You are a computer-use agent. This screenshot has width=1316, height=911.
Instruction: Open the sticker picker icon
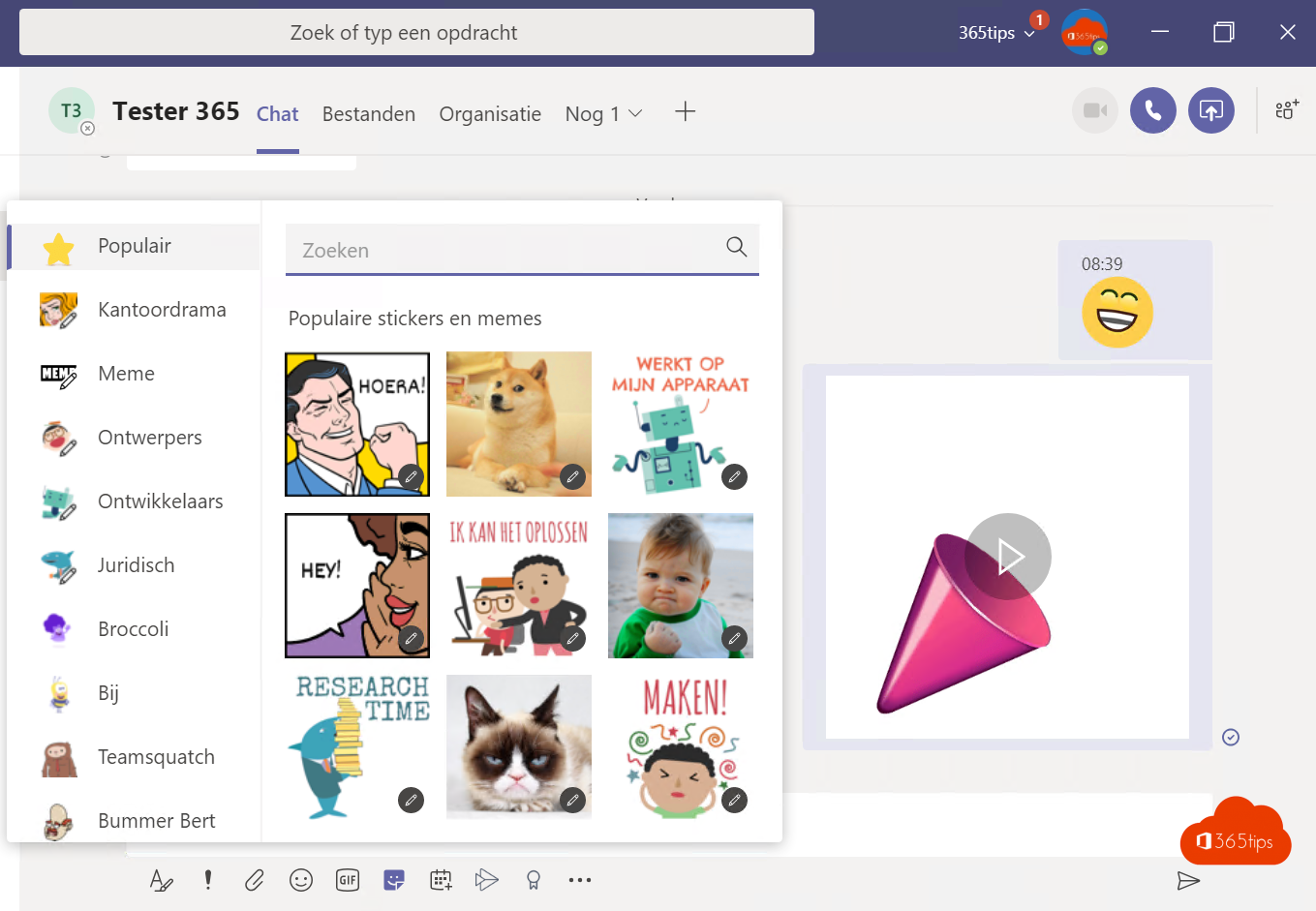394,880
